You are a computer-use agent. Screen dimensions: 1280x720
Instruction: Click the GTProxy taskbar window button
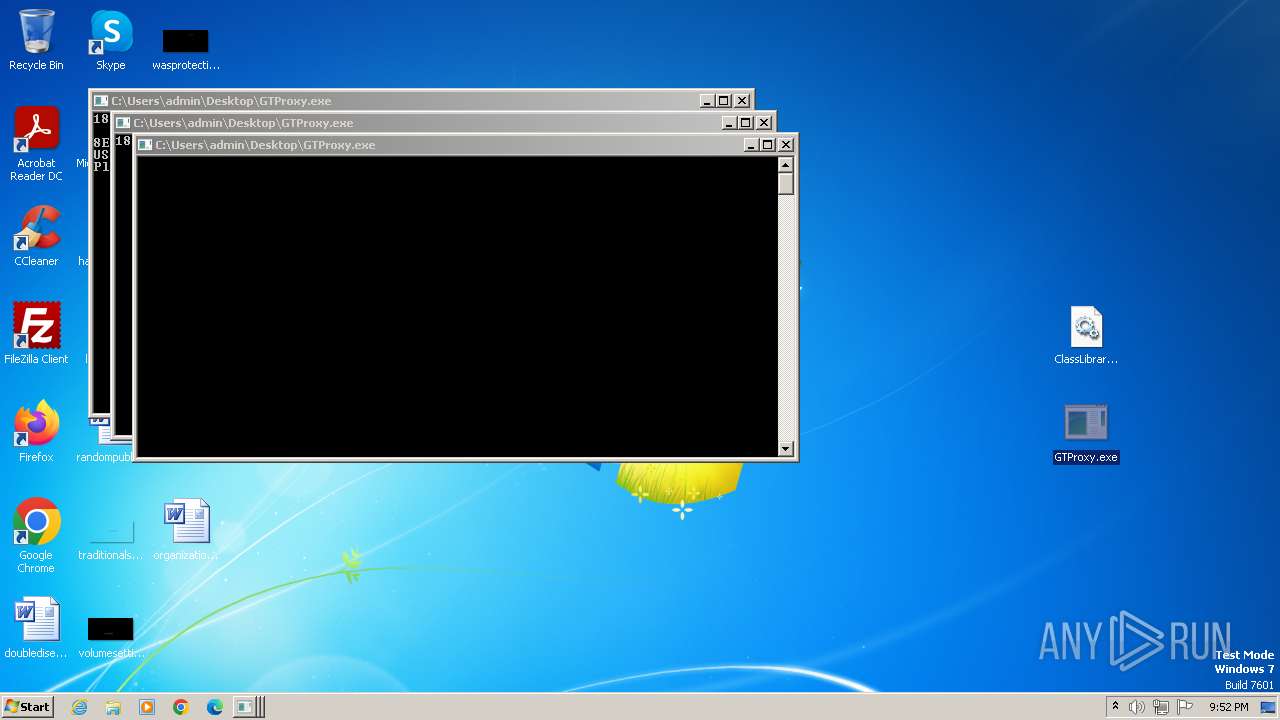tap(249, 707)
